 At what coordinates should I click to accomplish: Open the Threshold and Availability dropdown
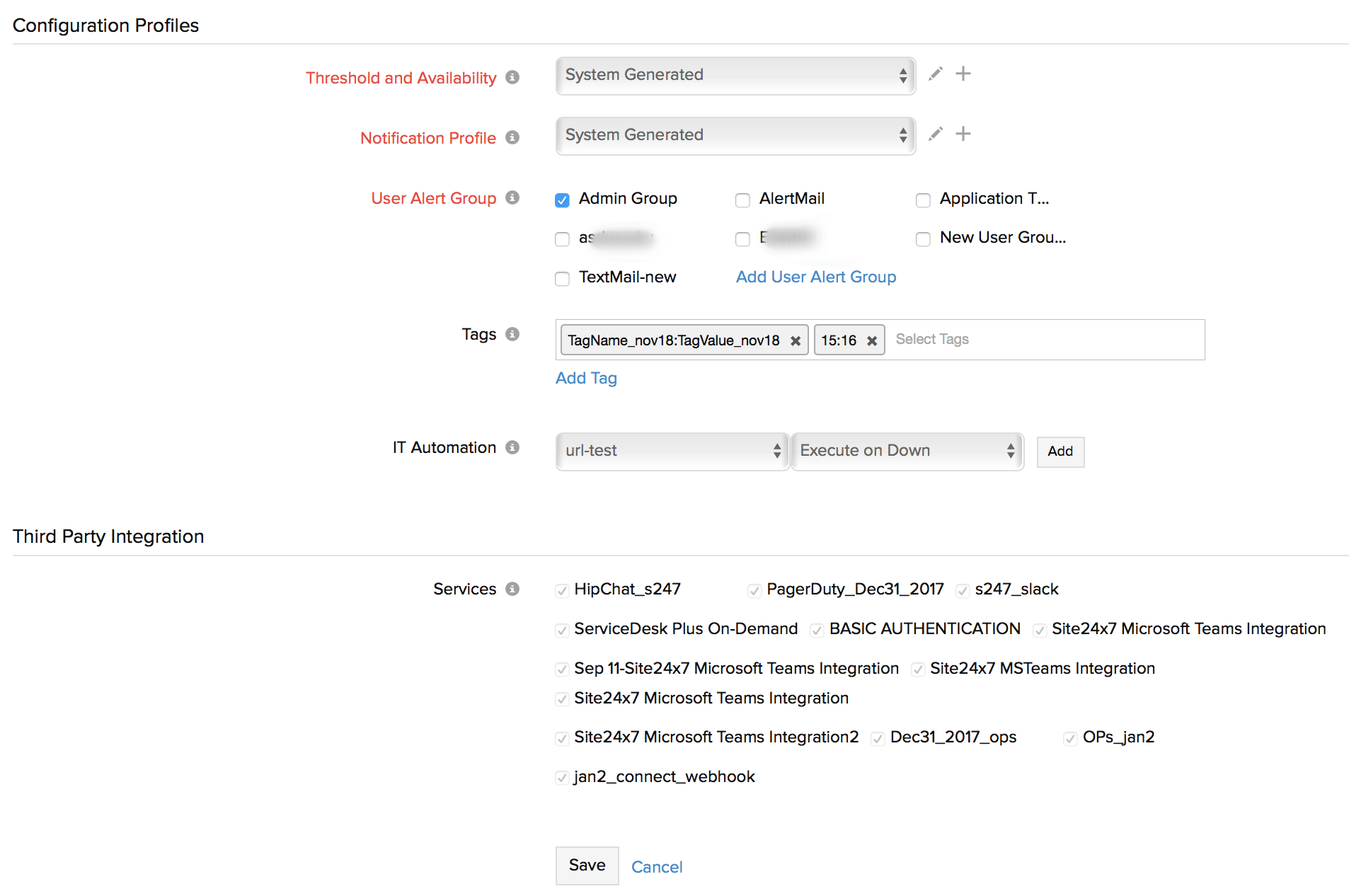735,75
